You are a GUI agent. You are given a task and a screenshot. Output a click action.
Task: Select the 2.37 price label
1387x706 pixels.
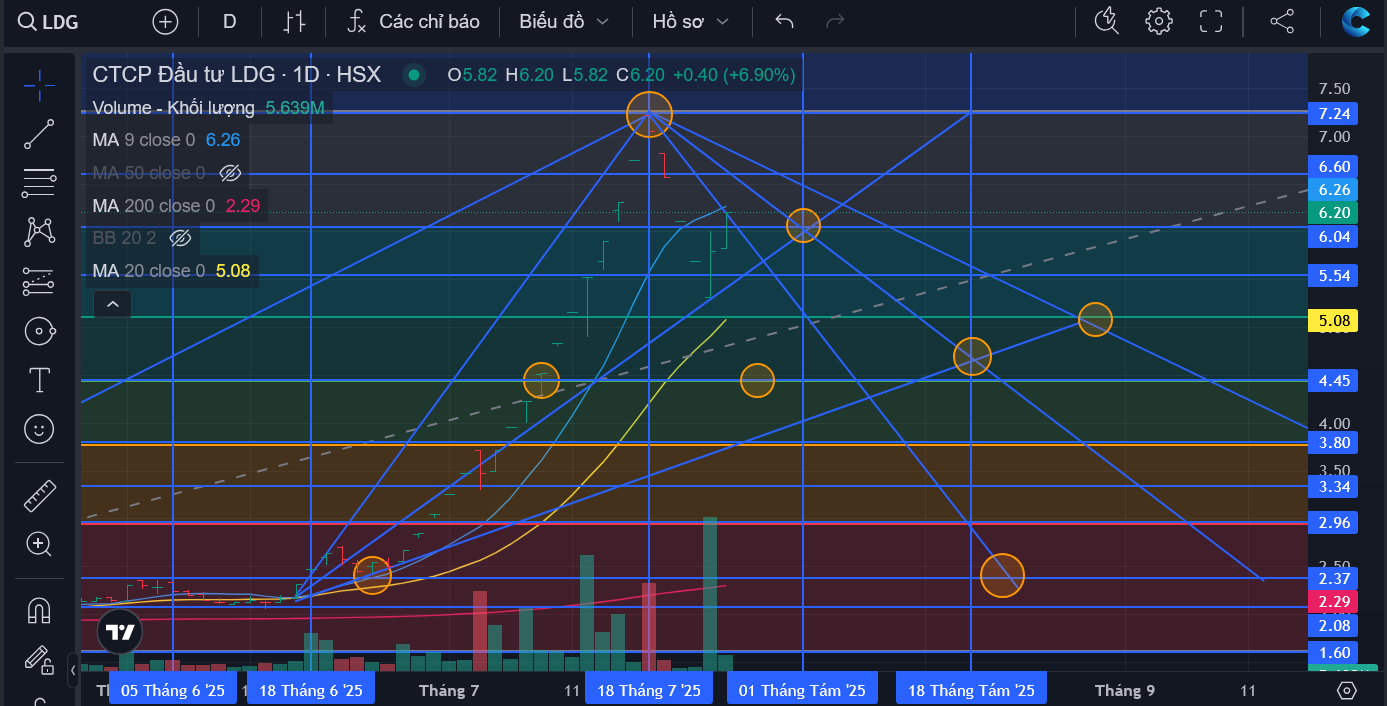click(1335, 578)
